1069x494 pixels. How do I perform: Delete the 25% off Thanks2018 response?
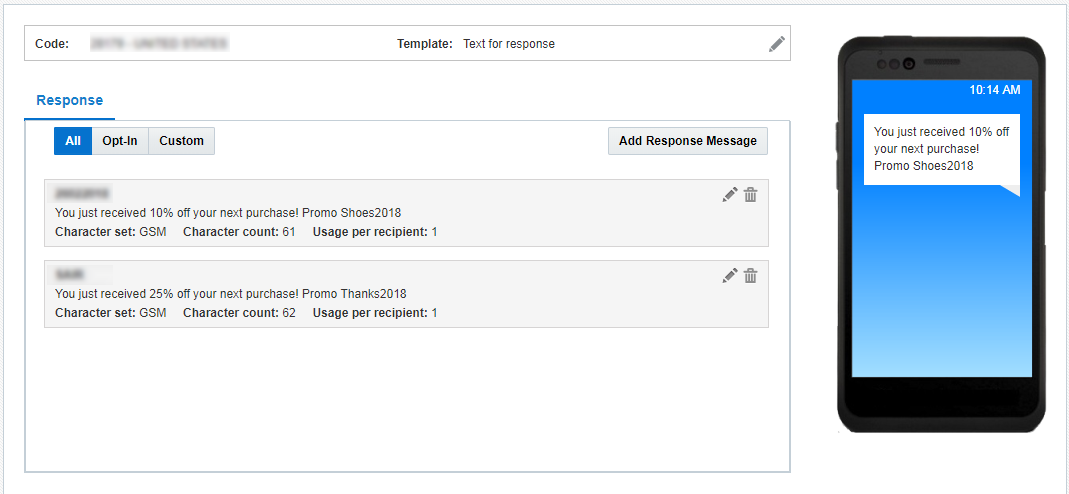click(x=751, y=276)
